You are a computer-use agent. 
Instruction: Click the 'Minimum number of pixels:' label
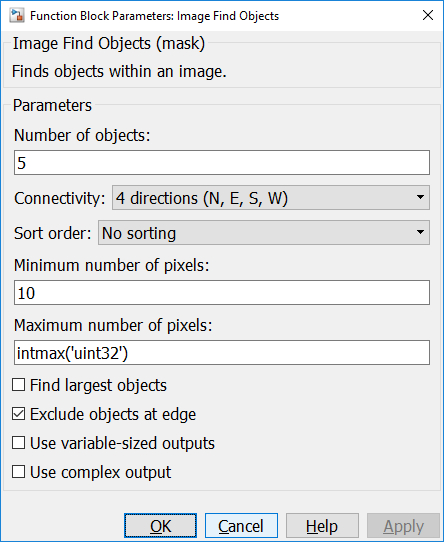[112, 265]
